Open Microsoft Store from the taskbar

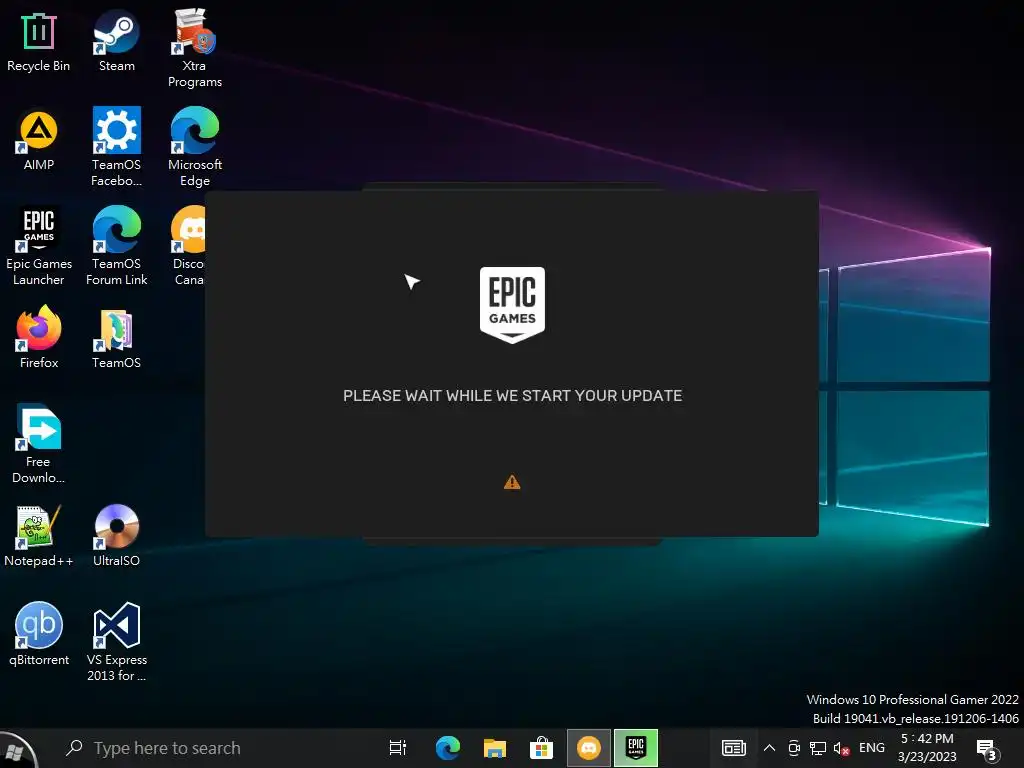tap(541, 748)
